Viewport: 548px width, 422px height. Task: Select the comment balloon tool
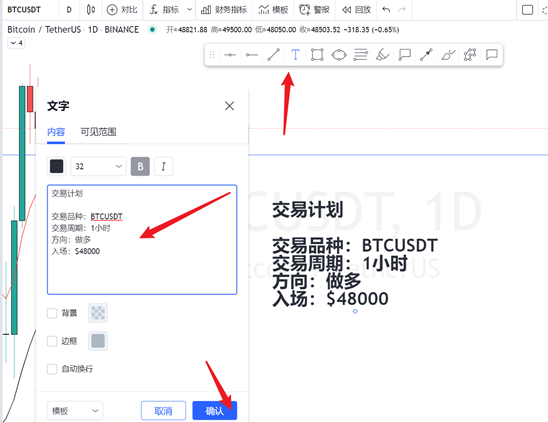492,55
